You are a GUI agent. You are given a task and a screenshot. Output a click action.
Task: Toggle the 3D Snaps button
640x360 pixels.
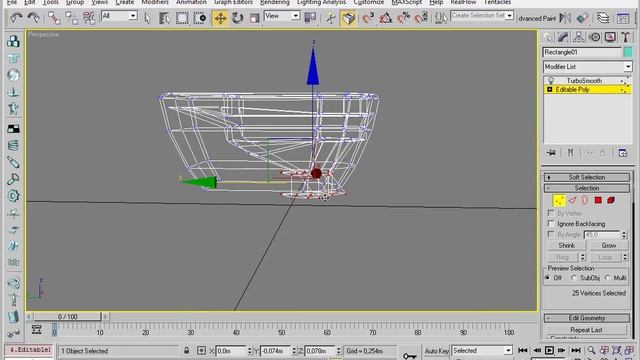click(x=368, y=18)
